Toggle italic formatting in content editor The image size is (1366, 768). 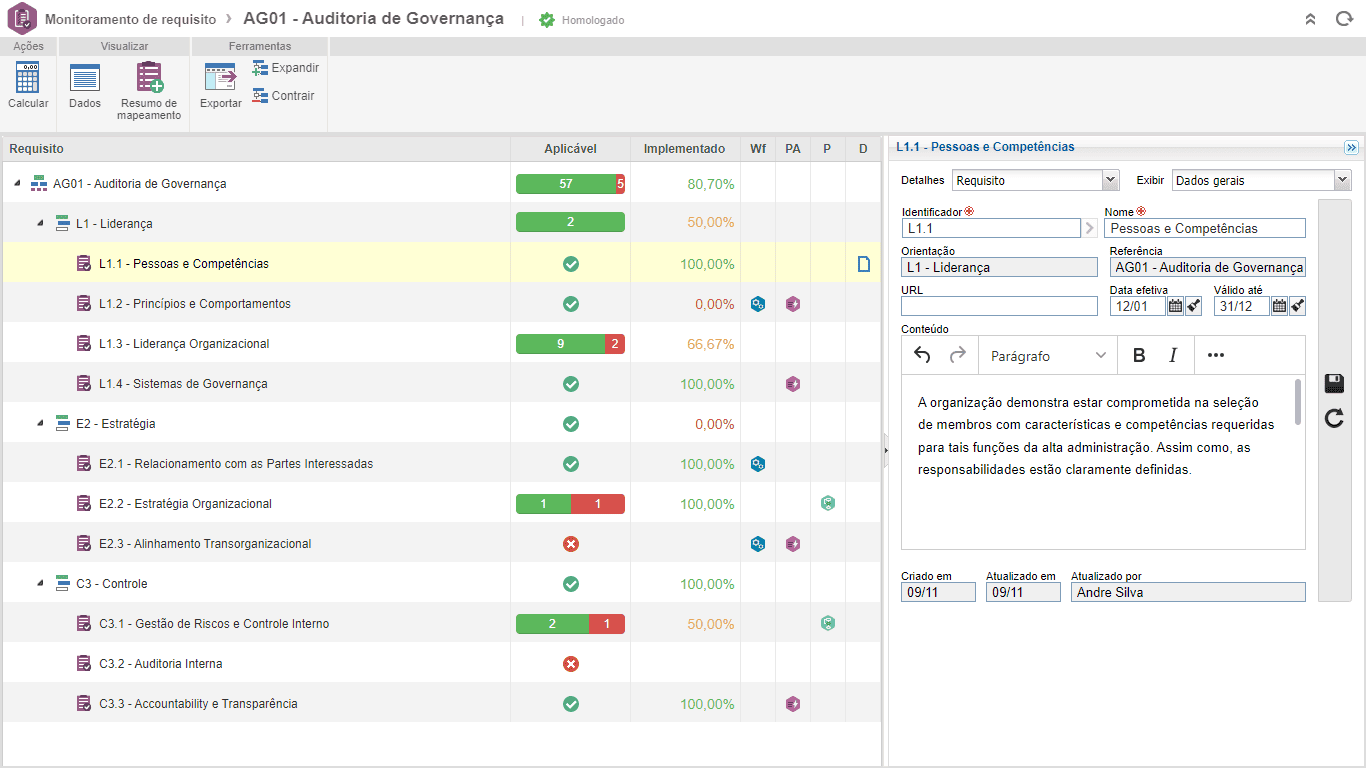1173,355
